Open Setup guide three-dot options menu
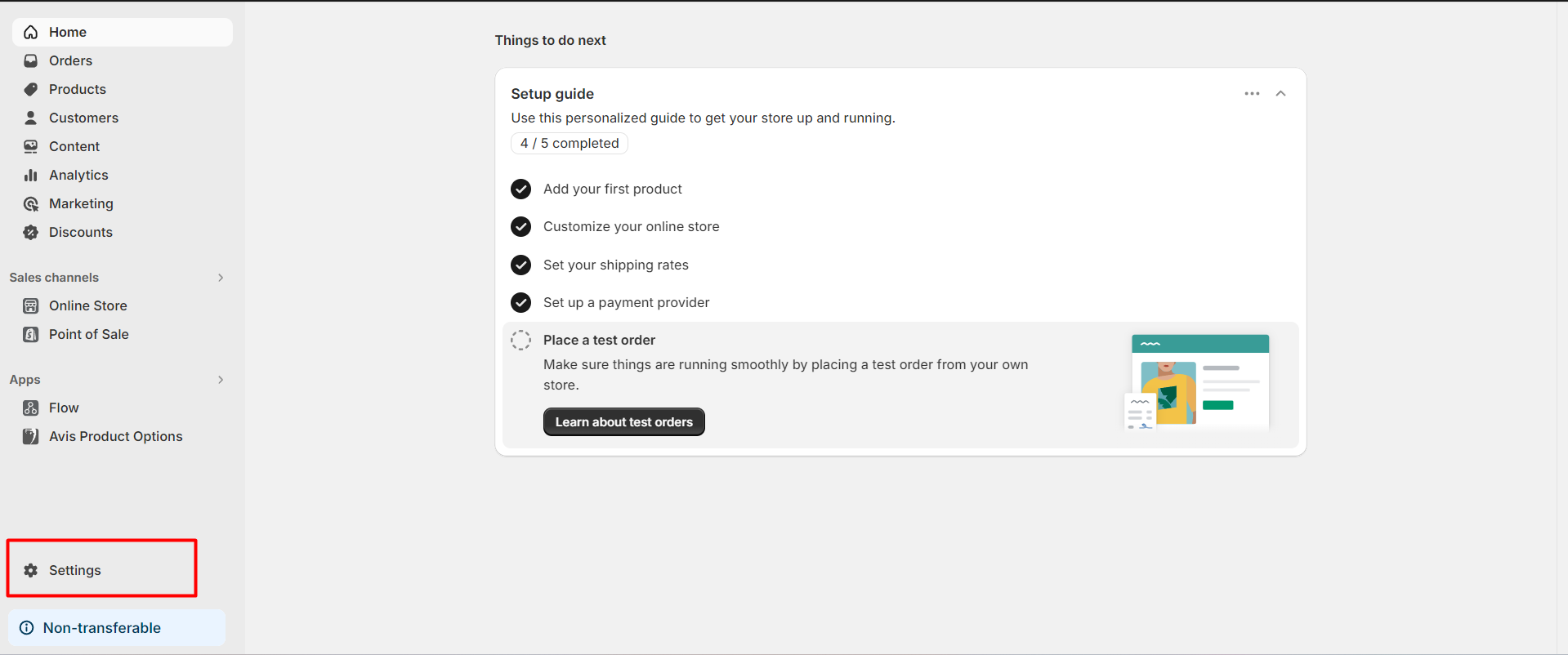Screen dimensions: 1568x655 click(1252, 94)
